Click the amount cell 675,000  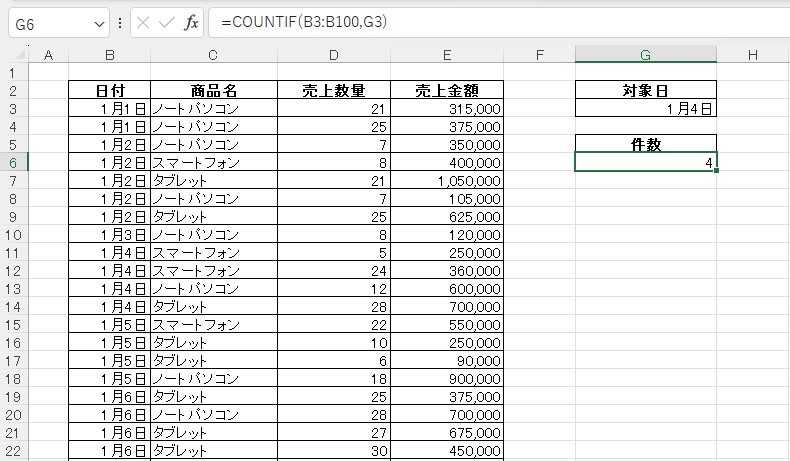point(447,433)
